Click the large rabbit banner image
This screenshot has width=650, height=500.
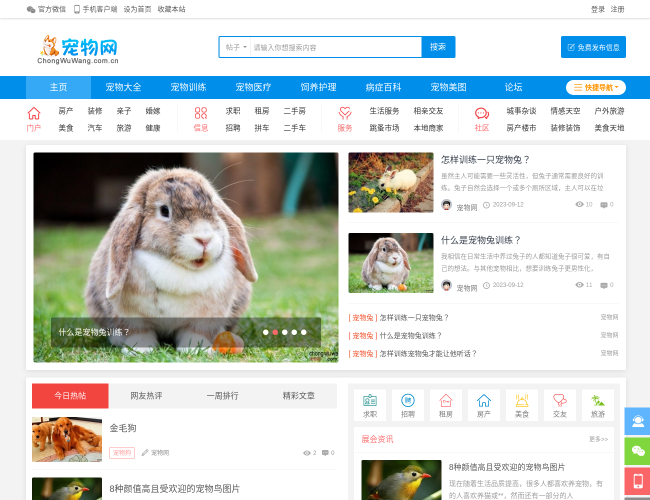point(186,257)
